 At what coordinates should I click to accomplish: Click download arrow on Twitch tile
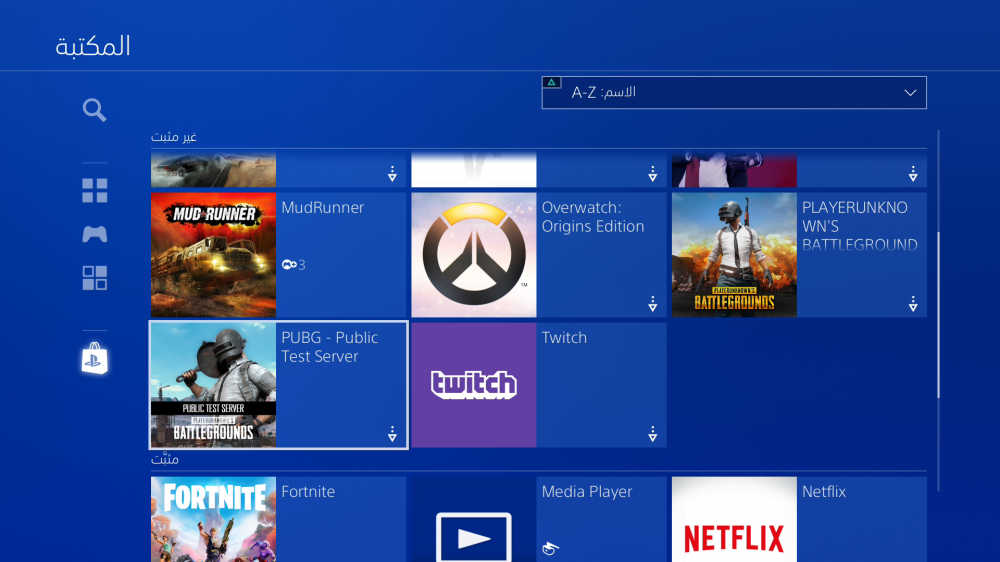point(652,434)
